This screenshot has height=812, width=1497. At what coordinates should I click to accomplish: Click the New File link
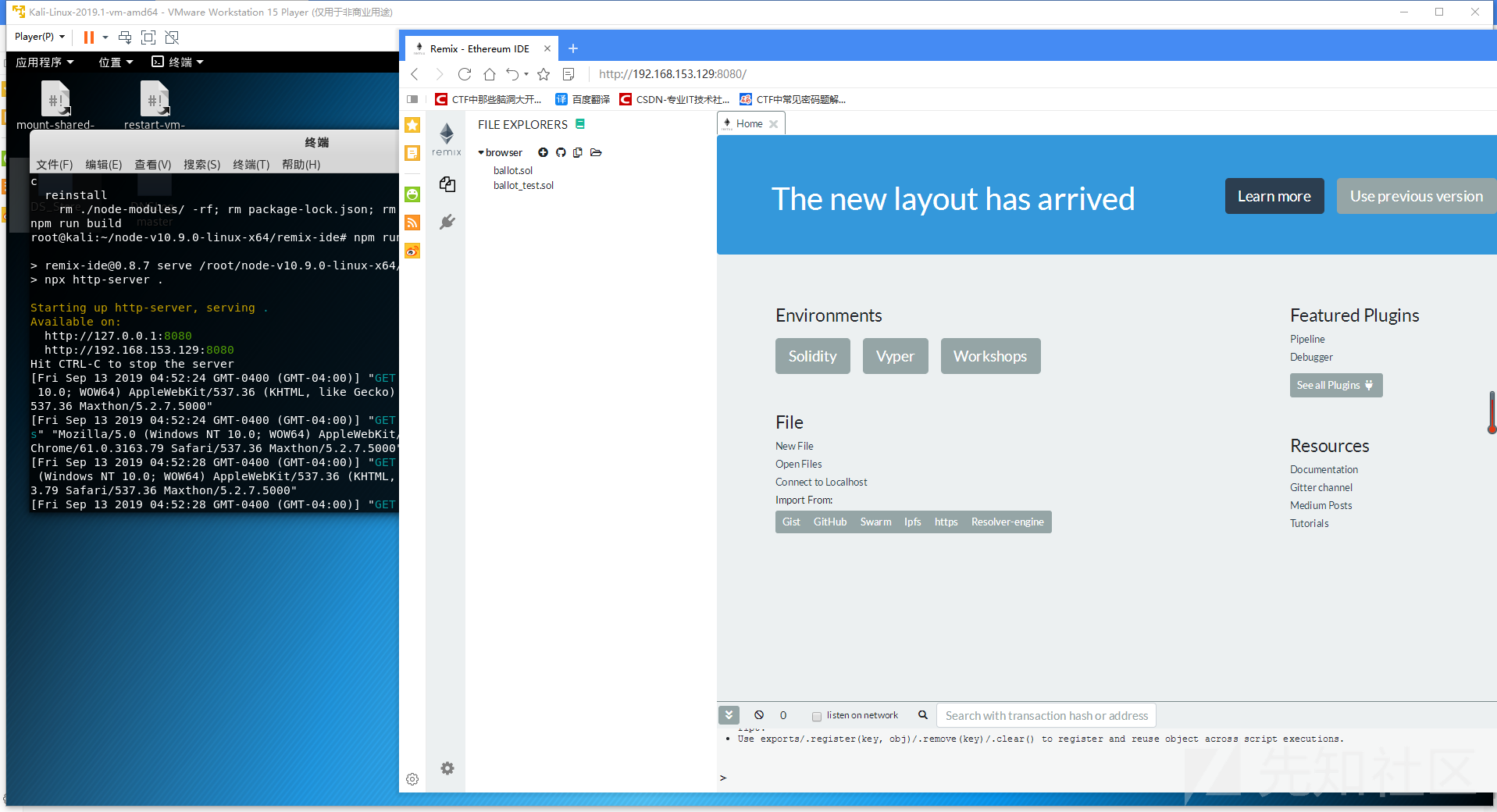794,446
